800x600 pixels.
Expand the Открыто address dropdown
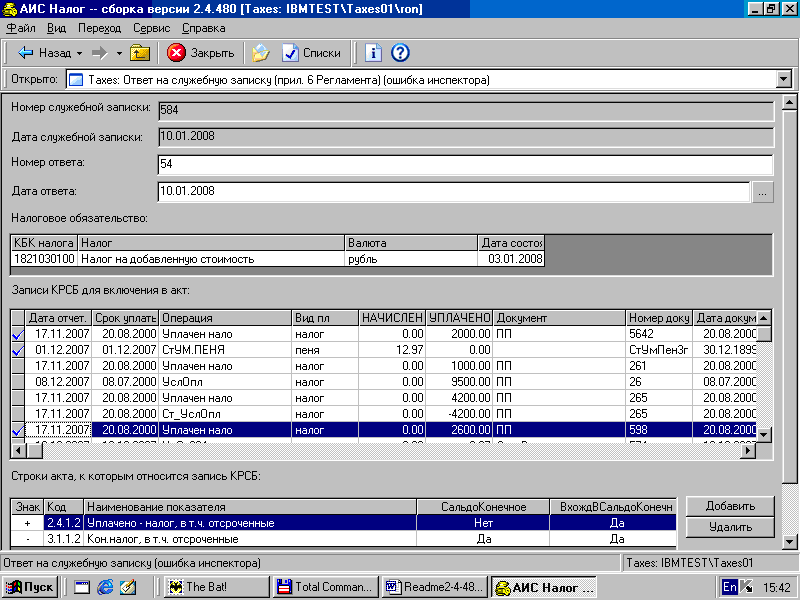tap(783, 79)
